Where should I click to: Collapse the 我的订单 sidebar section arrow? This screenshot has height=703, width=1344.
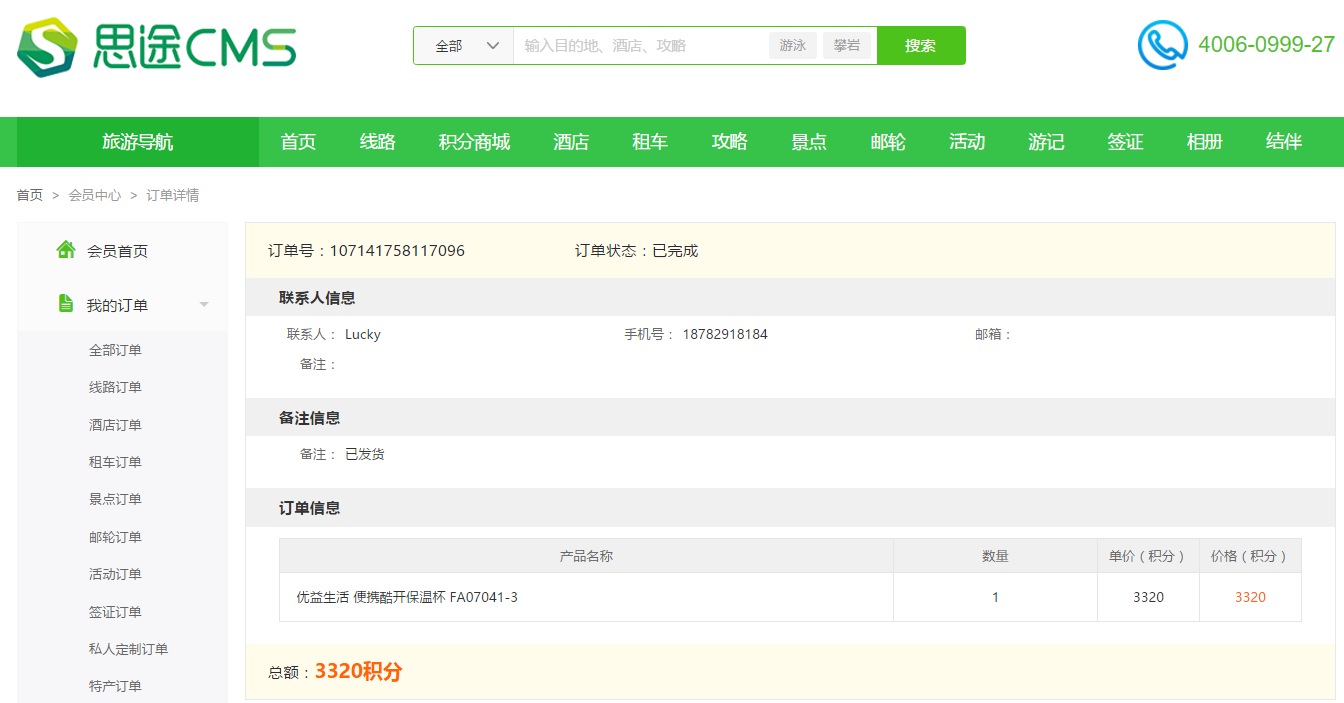204,305
